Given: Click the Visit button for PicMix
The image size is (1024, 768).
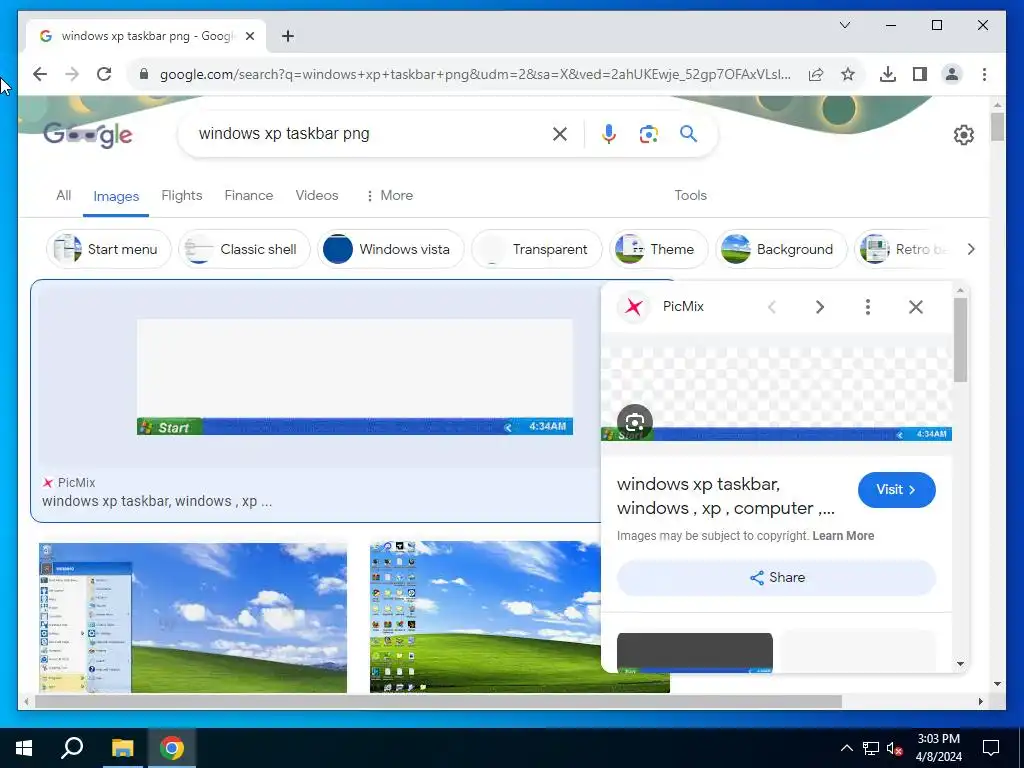Looking at the screenshot, I should [896, 490].
